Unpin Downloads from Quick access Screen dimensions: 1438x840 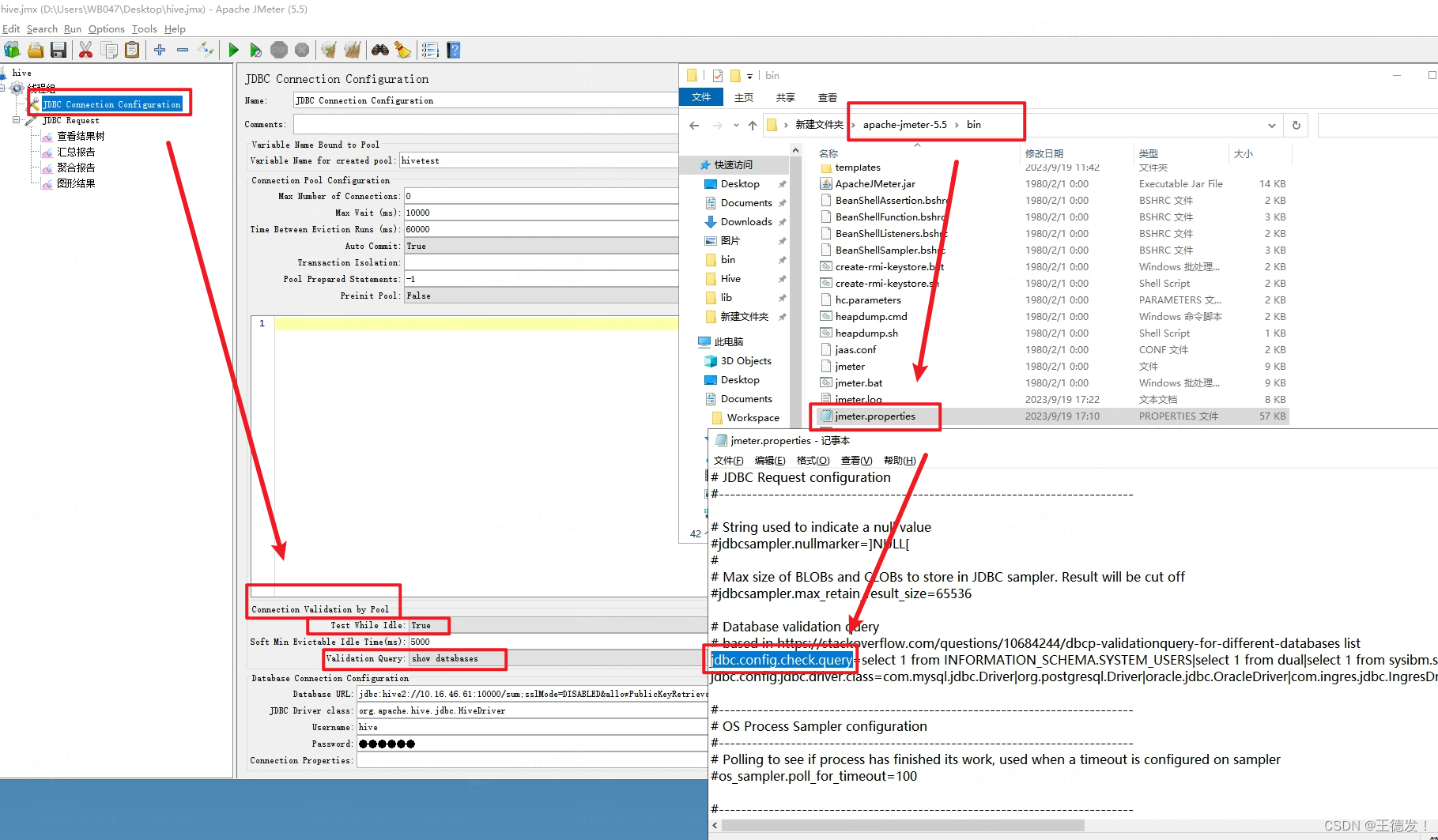781,221
